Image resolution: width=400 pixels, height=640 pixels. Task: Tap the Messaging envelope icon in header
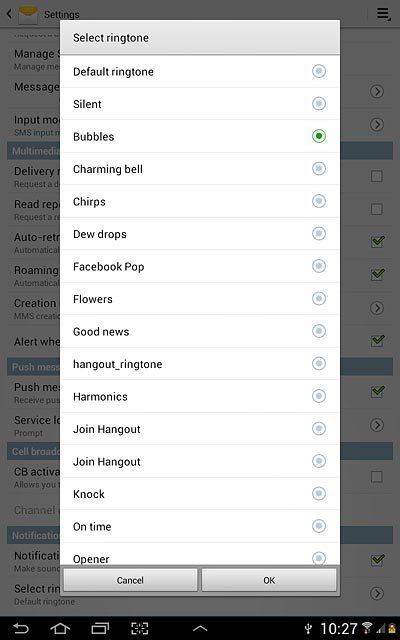(28, 13)
